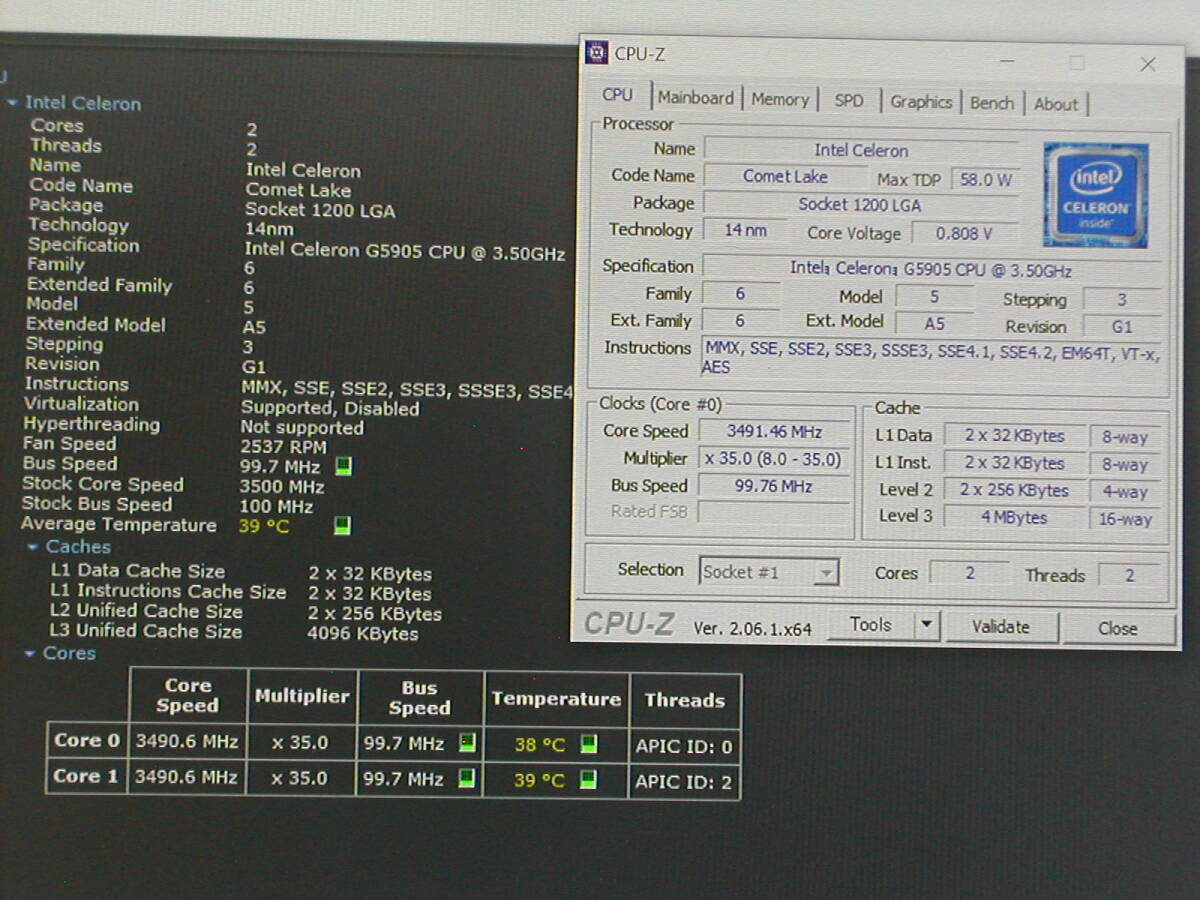Click the 'Temperature' column header in Cores table

tap(556, 699)
